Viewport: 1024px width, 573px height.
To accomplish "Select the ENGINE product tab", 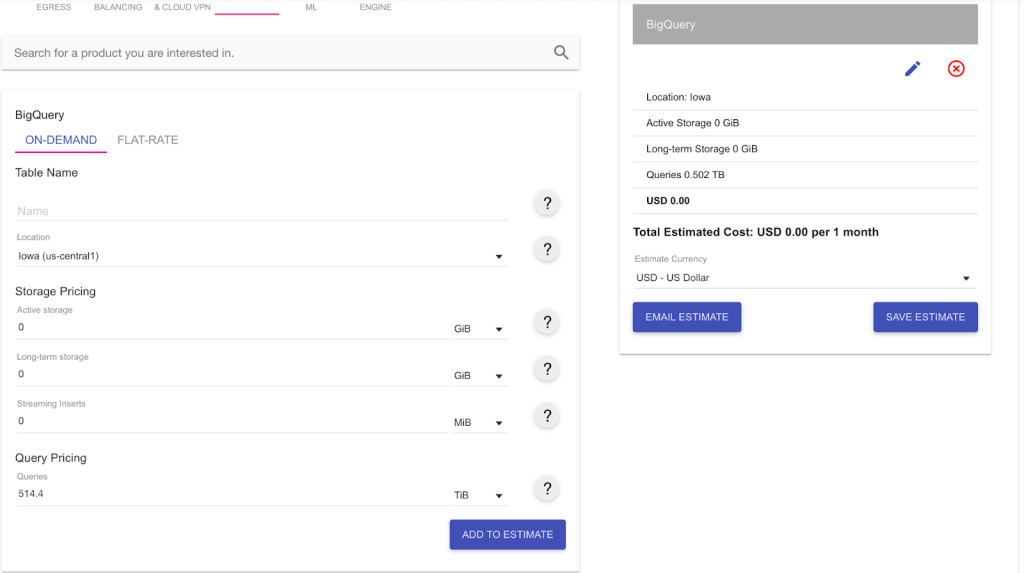I will coord(376,7).
